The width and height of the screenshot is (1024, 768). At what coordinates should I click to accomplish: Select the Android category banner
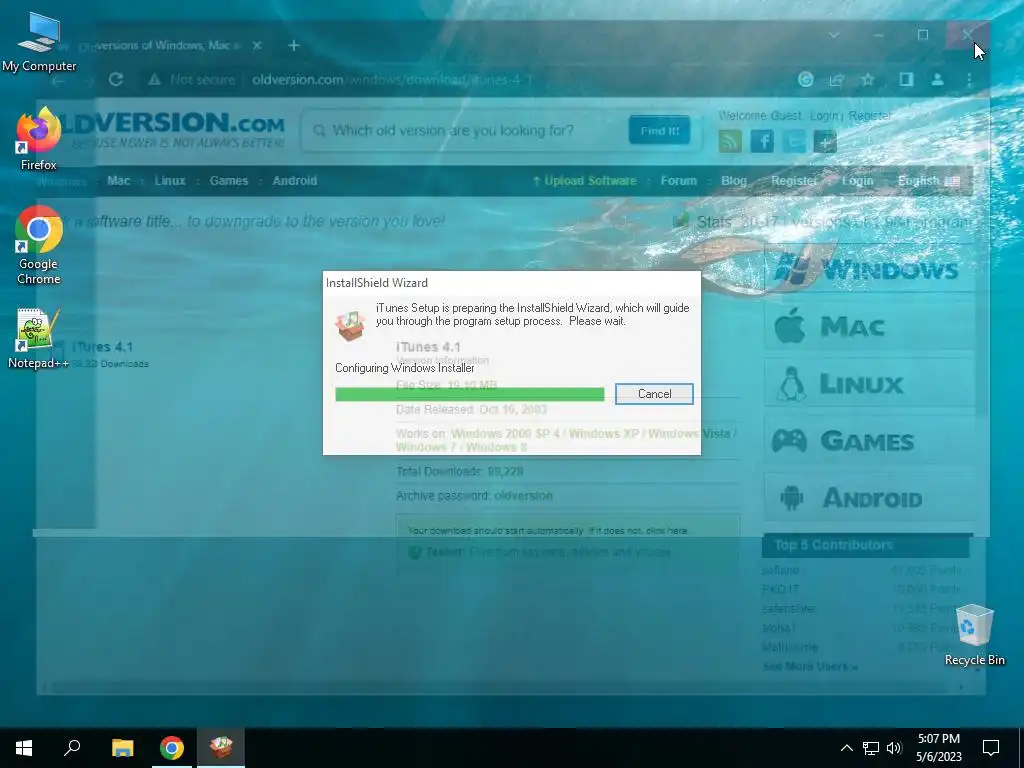coord(869,498)
